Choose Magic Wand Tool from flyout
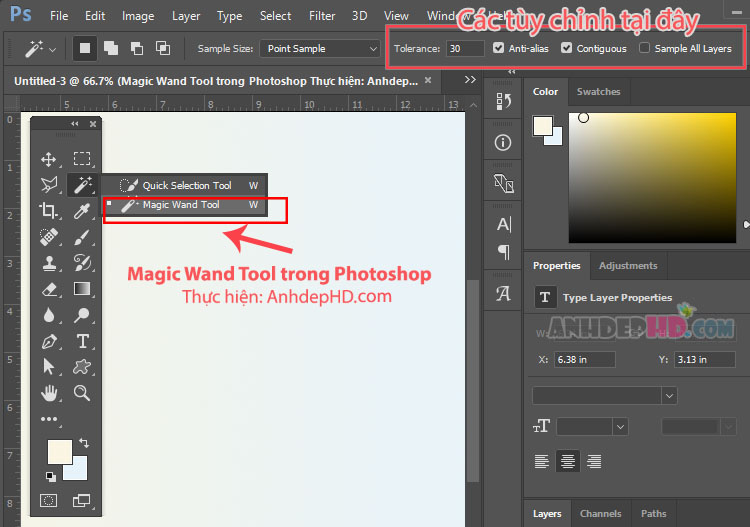This screenshot has height=527, width=750. pyautogui.click(x=184, y=205)
